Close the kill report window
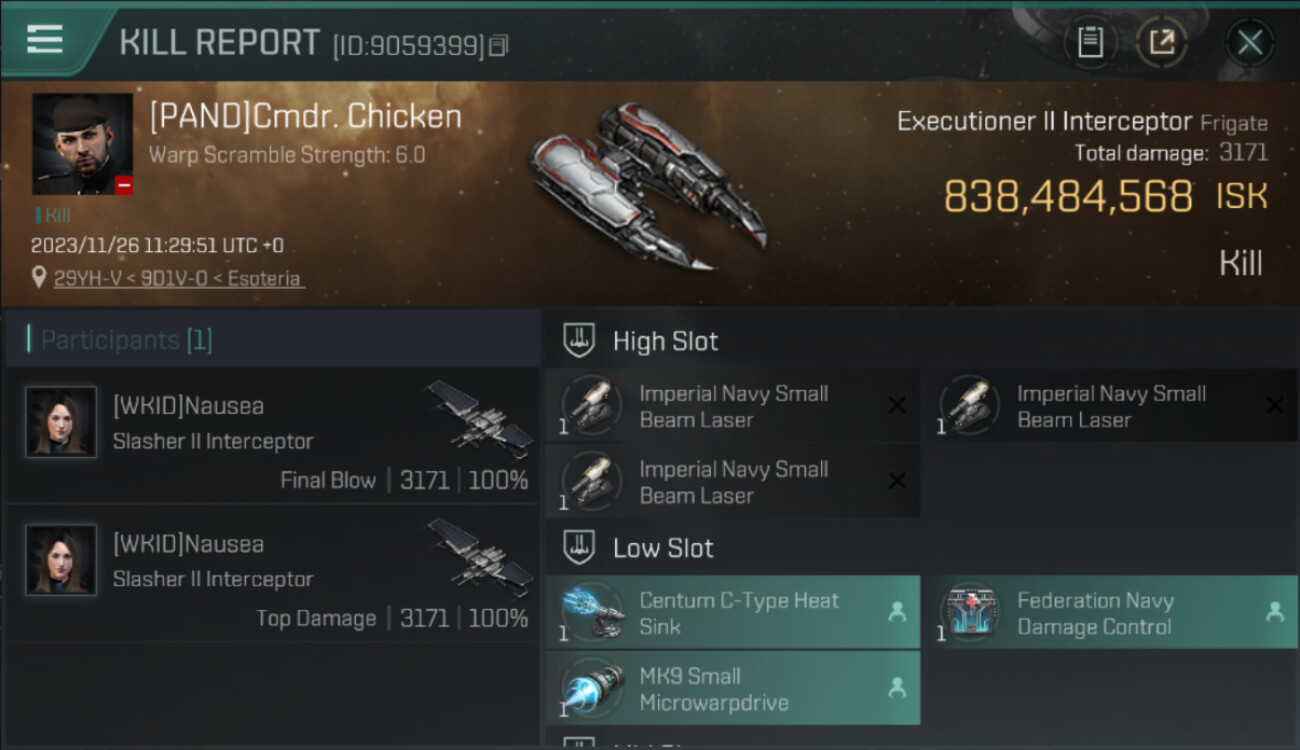Viewport: 1300px width, 750px height. pos(1249,42)
